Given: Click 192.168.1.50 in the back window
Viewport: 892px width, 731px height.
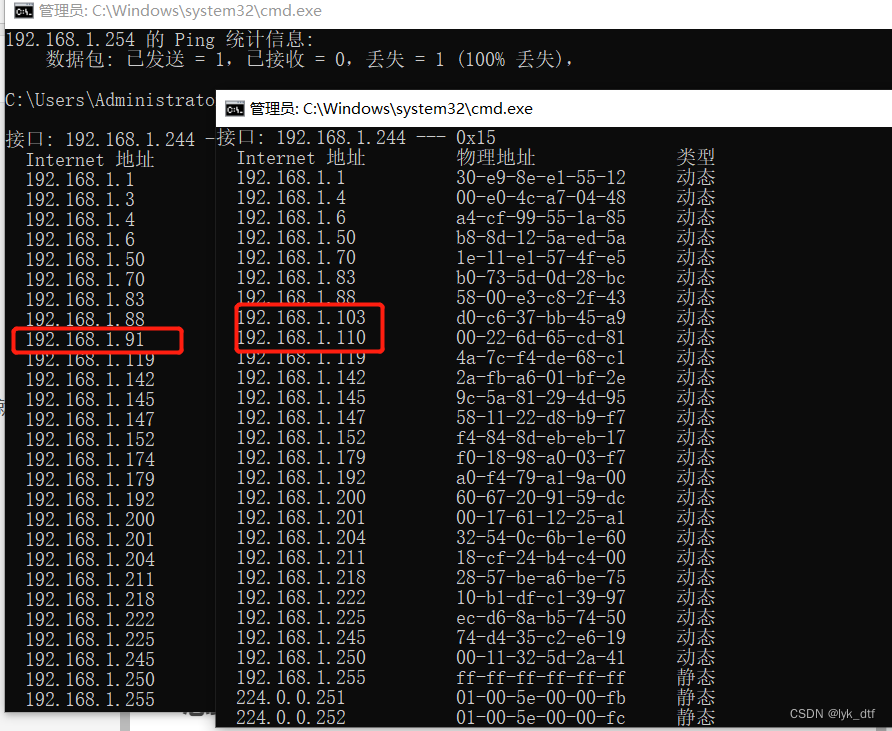Looking at the screenshot, I should [85, 259].
